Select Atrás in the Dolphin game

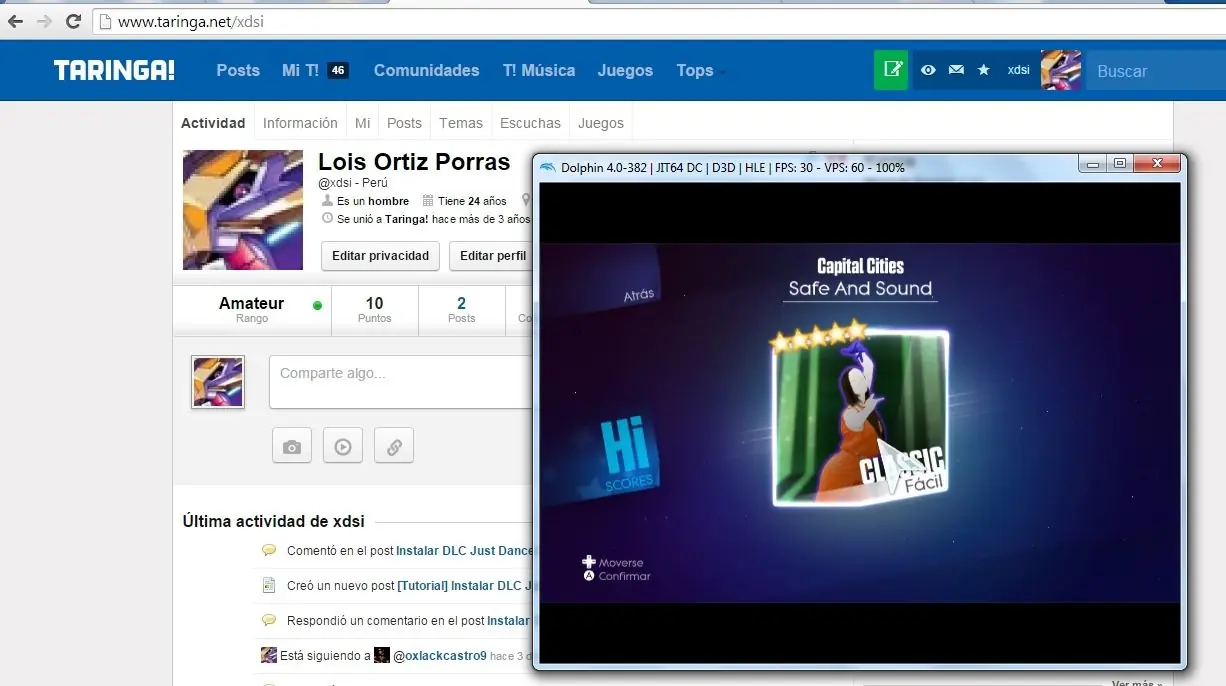[638, 294]
